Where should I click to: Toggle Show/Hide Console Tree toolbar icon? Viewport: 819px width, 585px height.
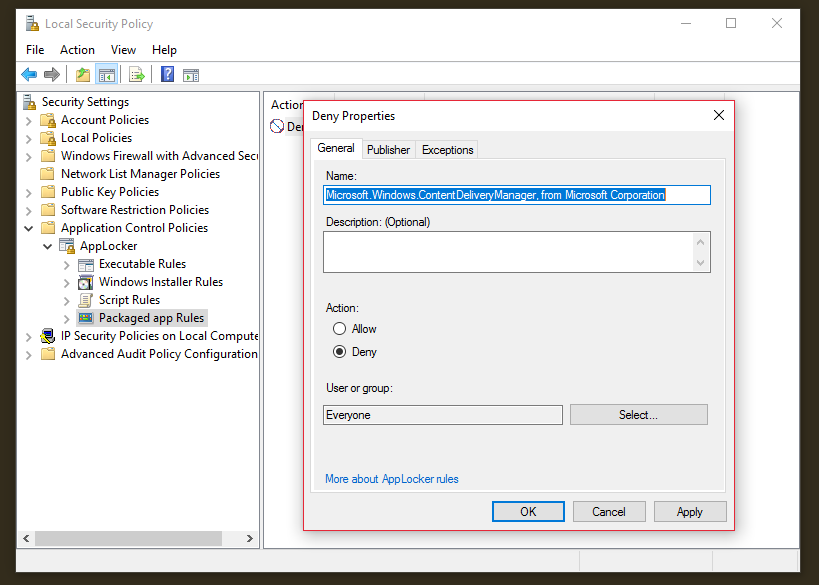pos(107,75)
